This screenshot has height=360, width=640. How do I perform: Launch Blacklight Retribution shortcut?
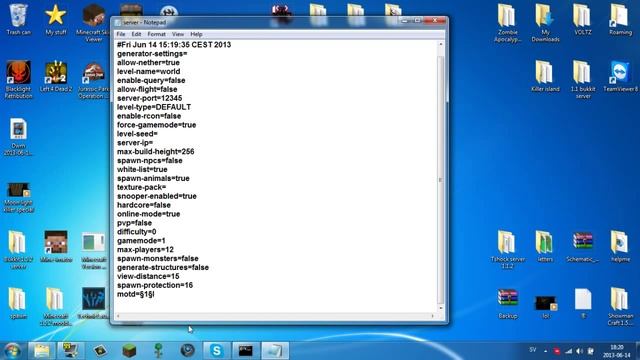(x=18, y=80)
